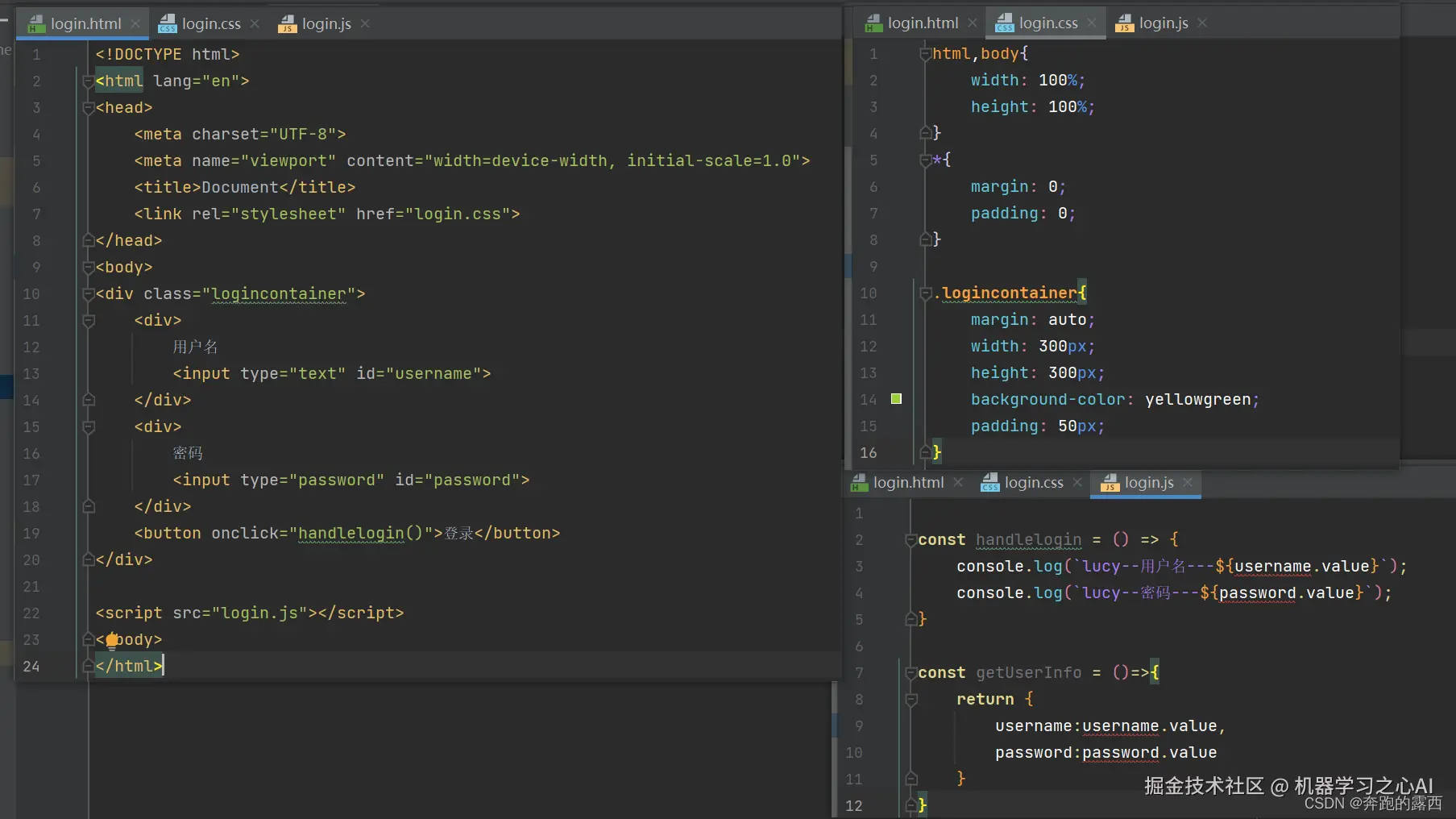Click the intention lightbulb icon on line 23
Image resolution: width=1456 pixels, height=819 pixels.
(x=112, y=640)
